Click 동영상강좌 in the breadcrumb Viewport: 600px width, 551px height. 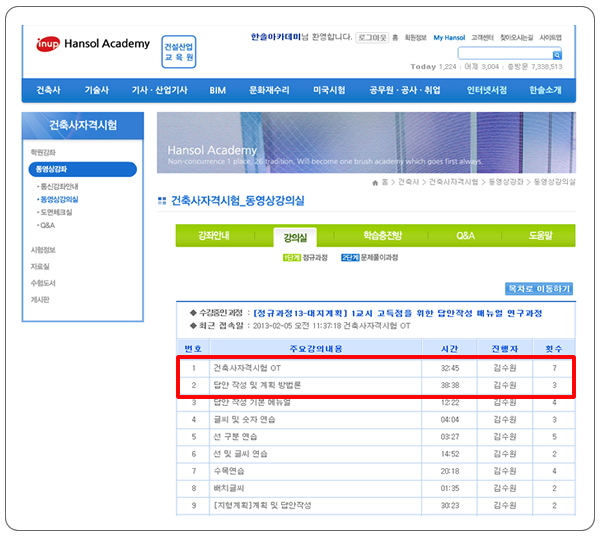[506, 182]
